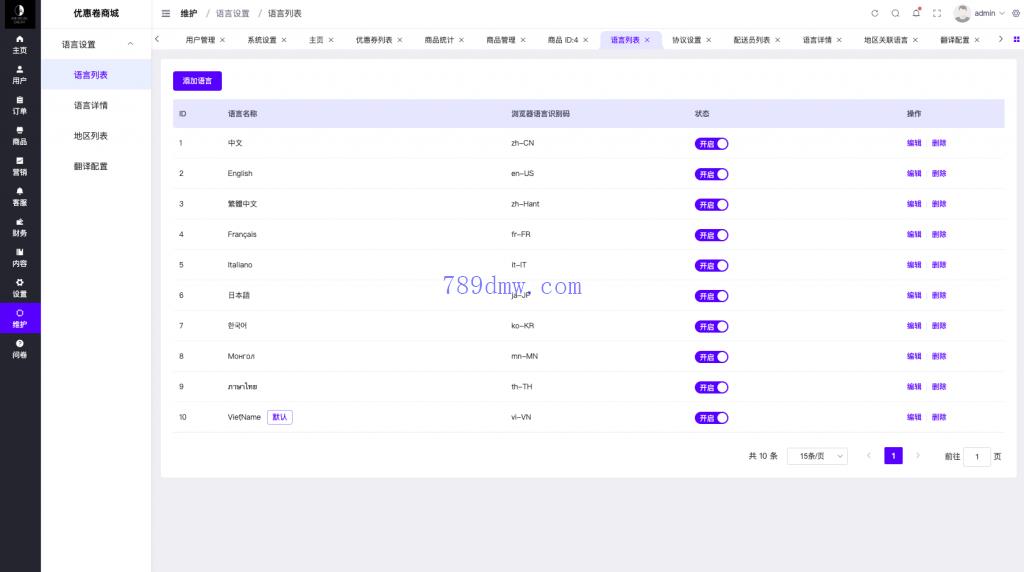The height and width of the screenshot is (572, 1024).
Task: Switch to the 协议设置 tab
Action: 686,40
